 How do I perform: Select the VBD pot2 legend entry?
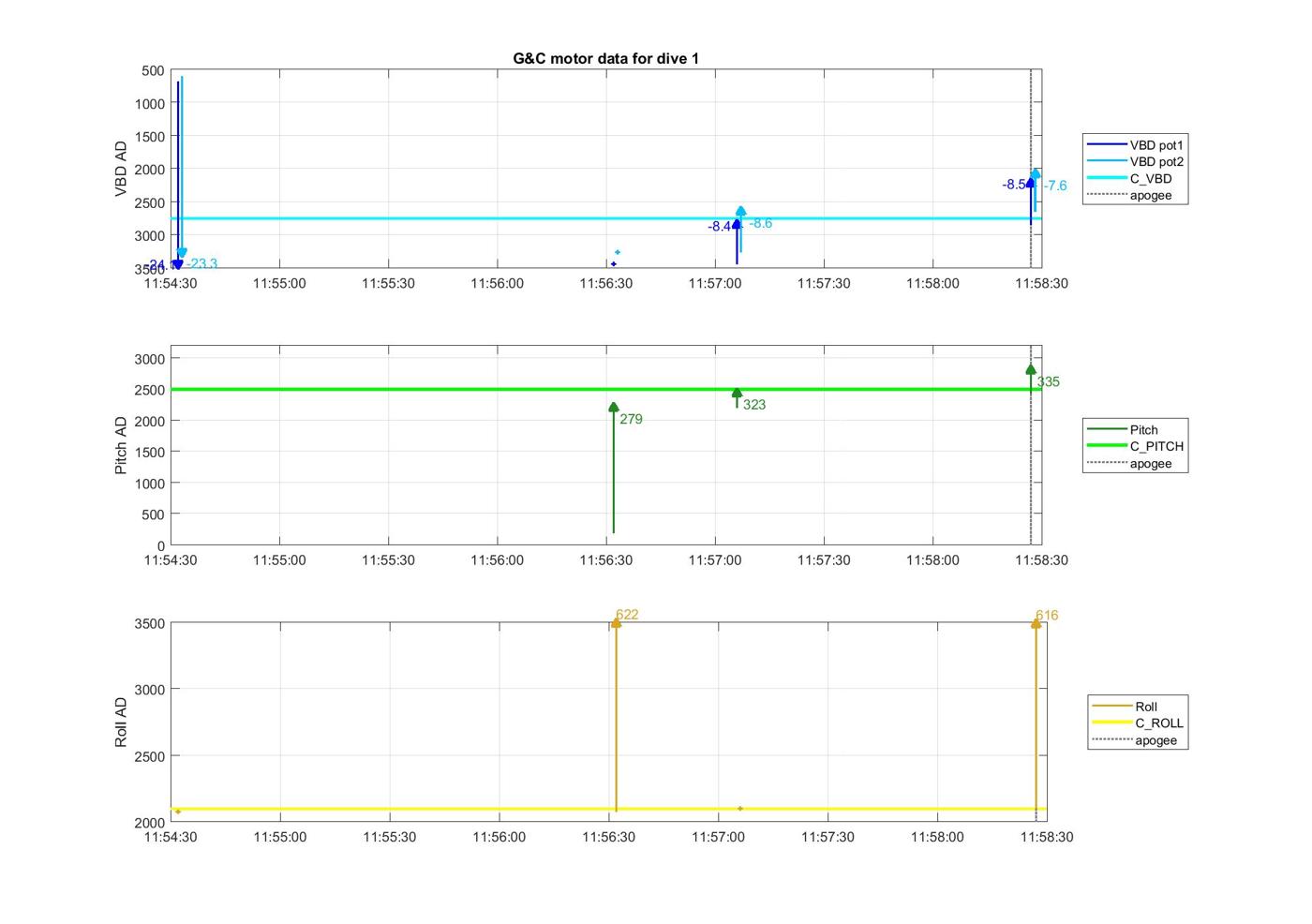1135,162
